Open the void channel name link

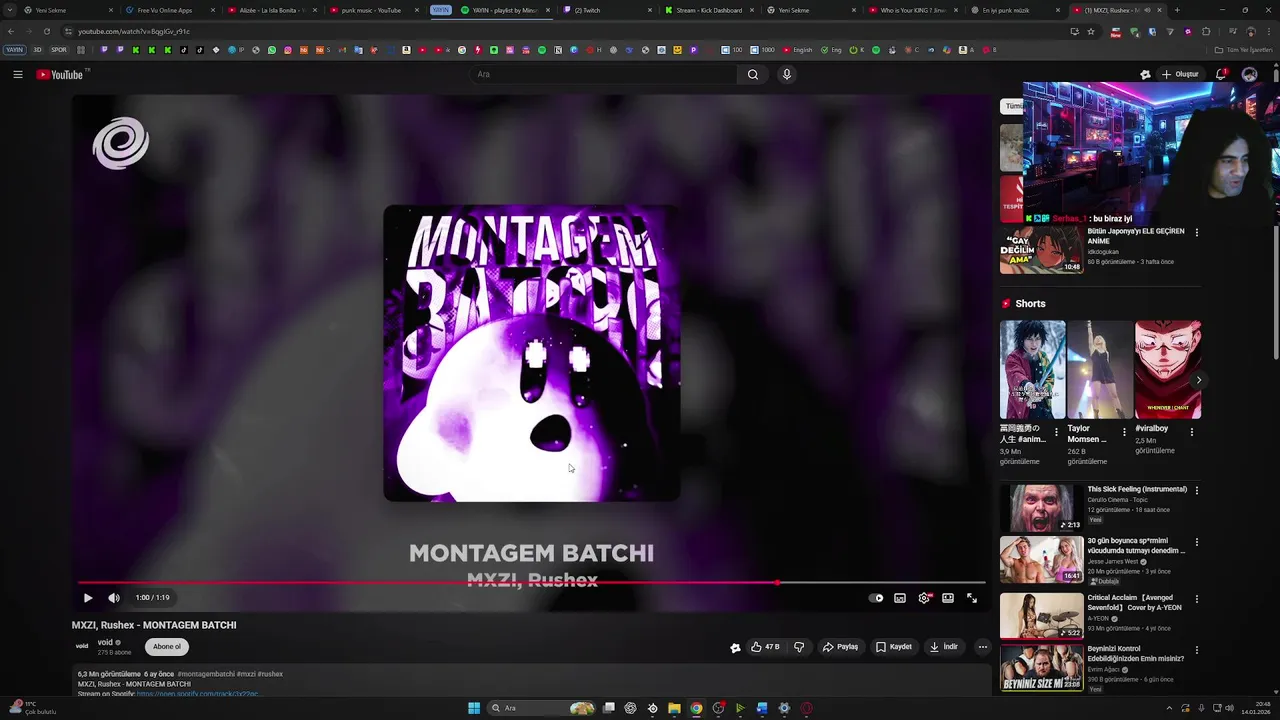(105, 642)
